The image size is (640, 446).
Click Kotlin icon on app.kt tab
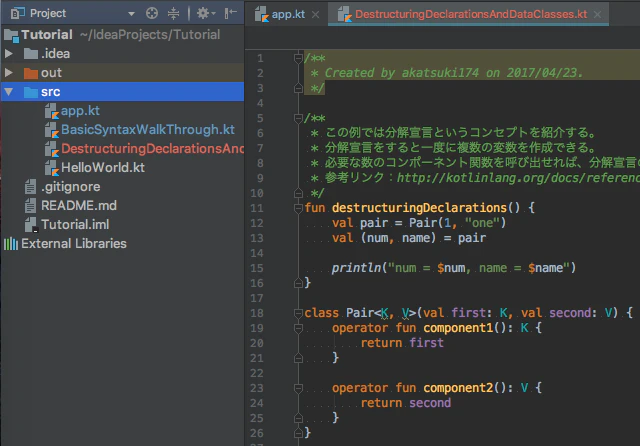(262, 14)
